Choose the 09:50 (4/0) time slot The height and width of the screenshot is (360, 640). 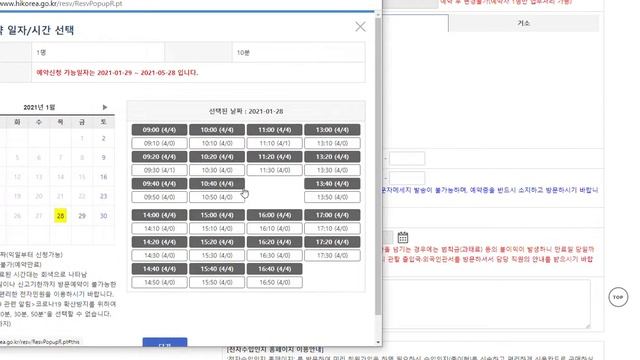coord(159,197)
